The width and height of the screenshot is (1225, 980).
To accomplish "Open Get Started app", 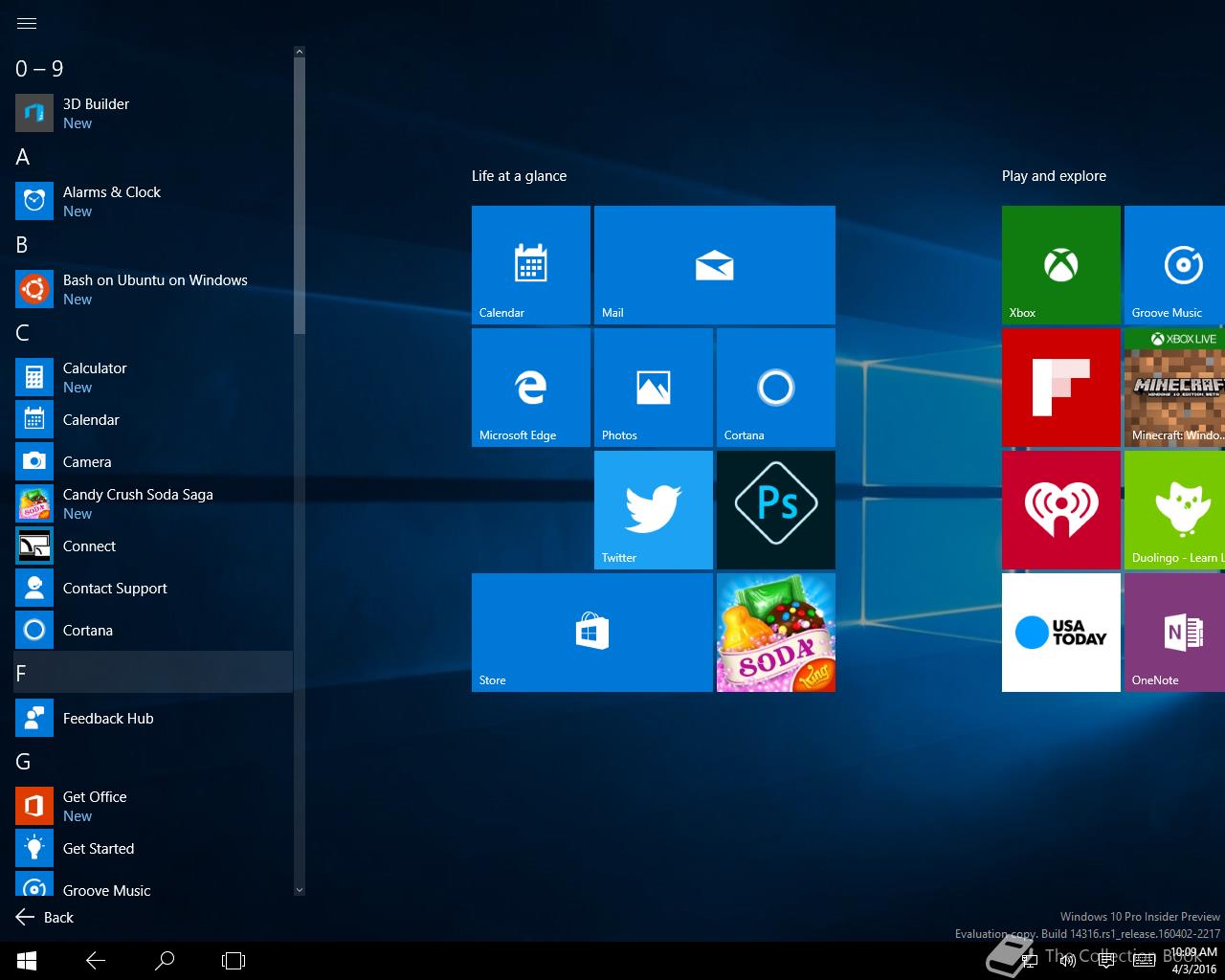I will pos(153,848).
